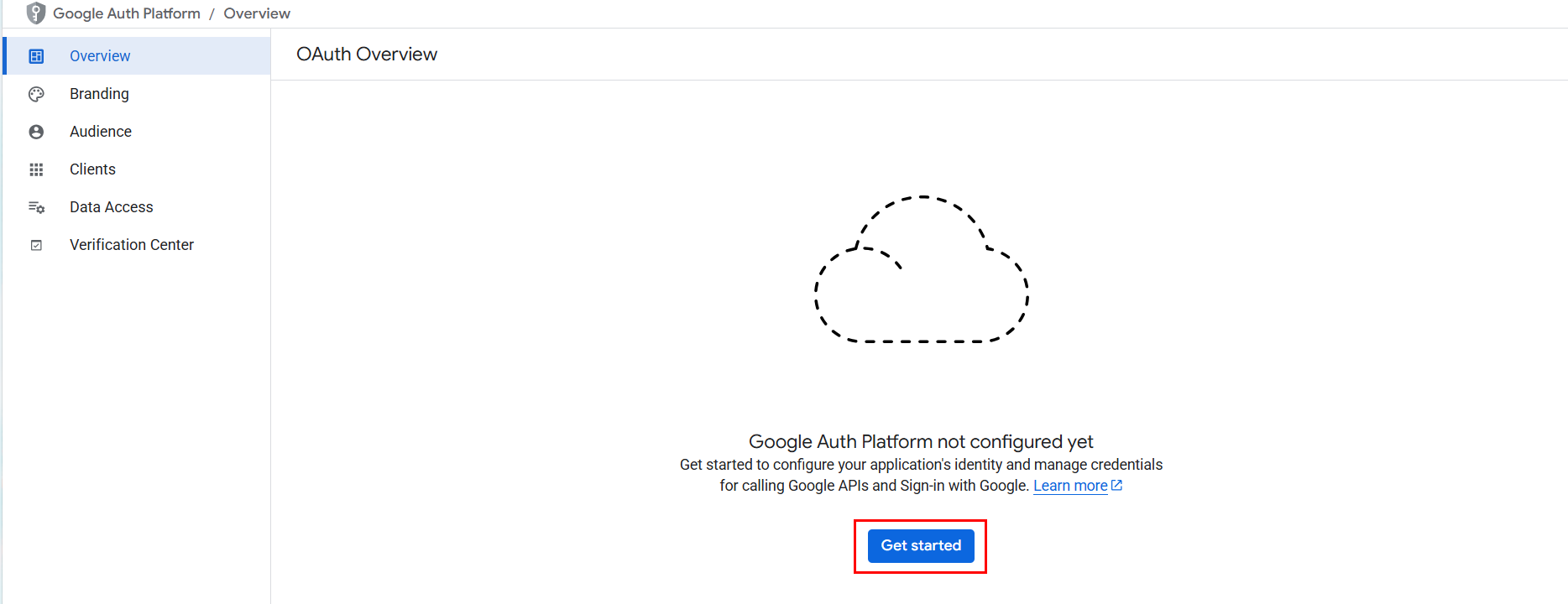Follow the Learn more link

[x=1070, y=486]
